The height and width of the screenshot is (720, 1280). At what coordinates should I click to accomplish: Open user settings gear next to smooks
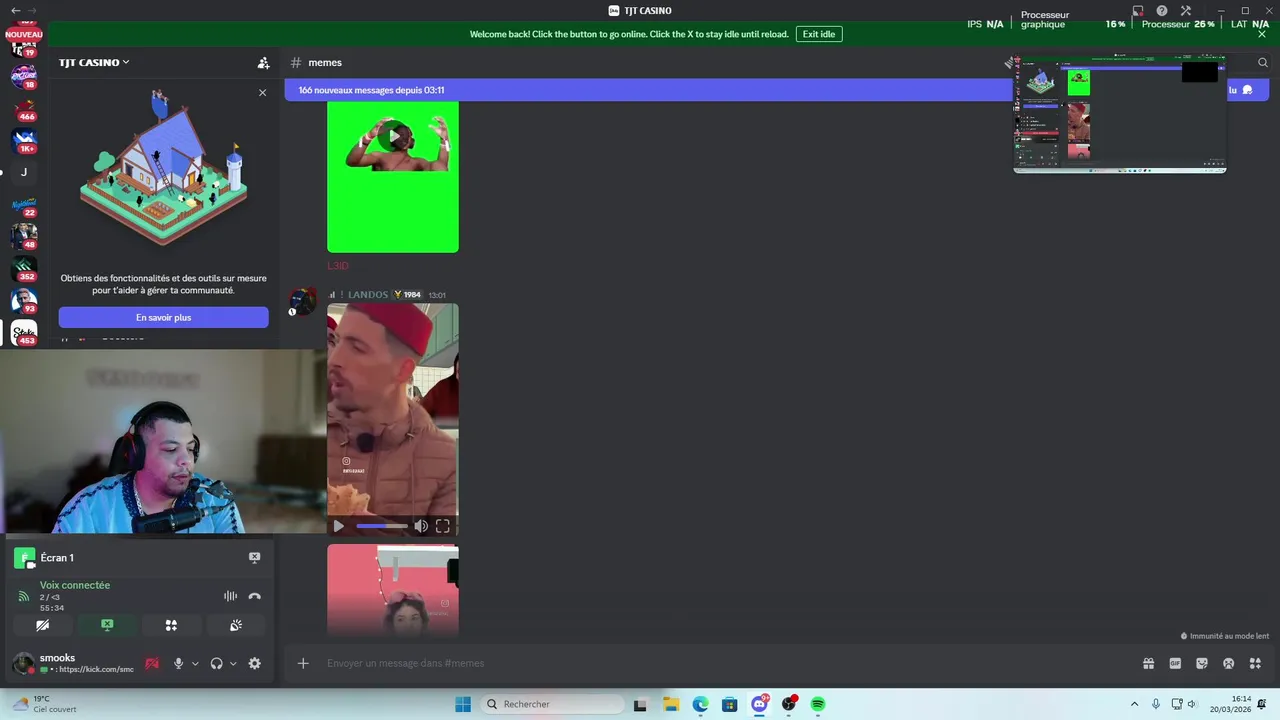(254, 663)
